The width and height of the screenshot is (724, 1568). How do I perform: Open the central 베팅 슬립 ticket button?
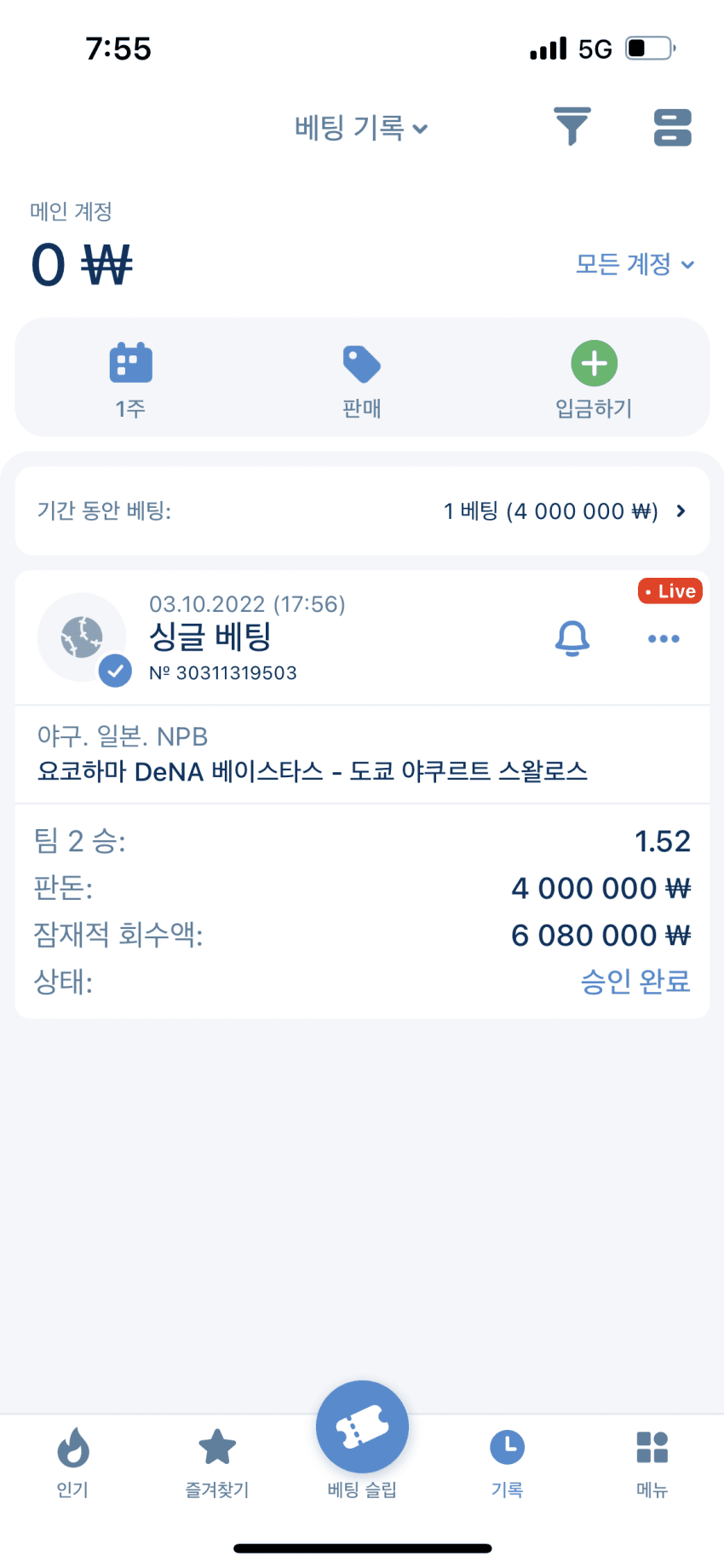pos(362,1427)
